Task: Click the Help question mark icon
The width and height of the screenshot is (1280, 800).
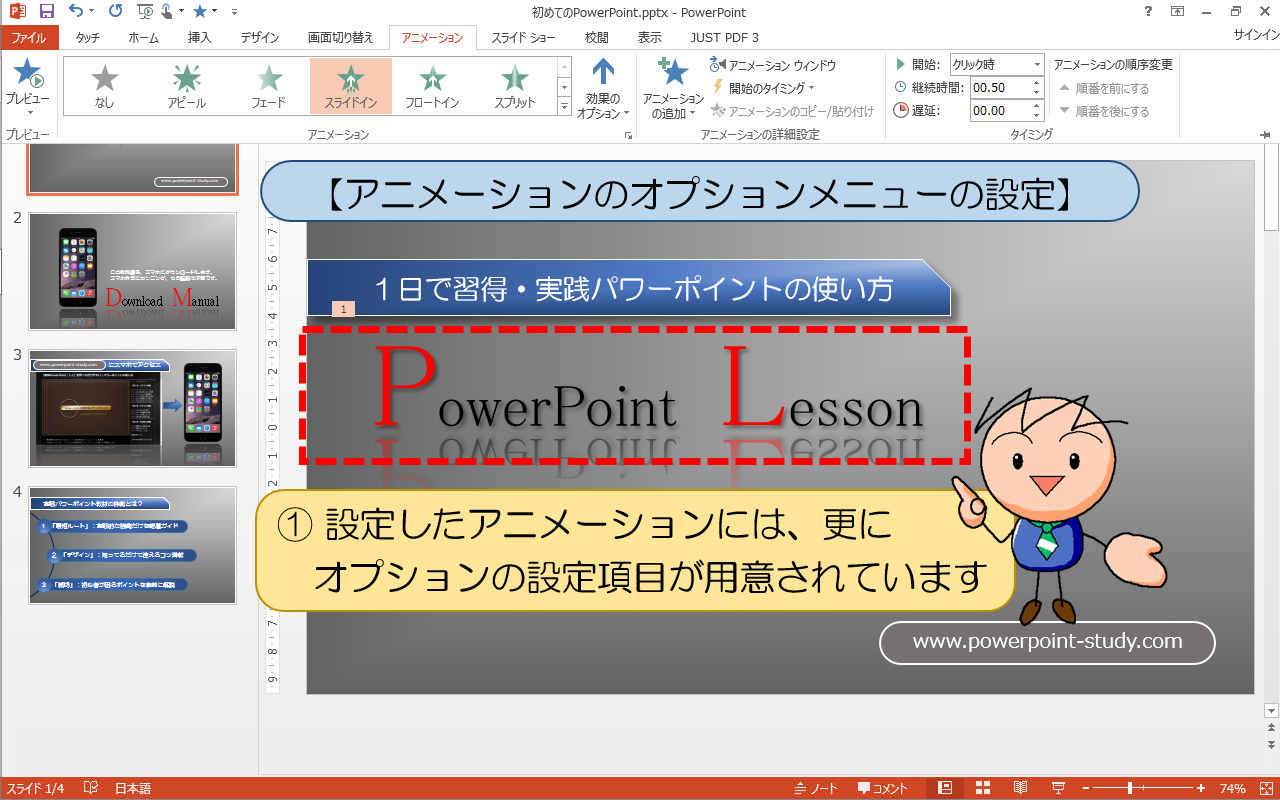Action: point(1146,12)
